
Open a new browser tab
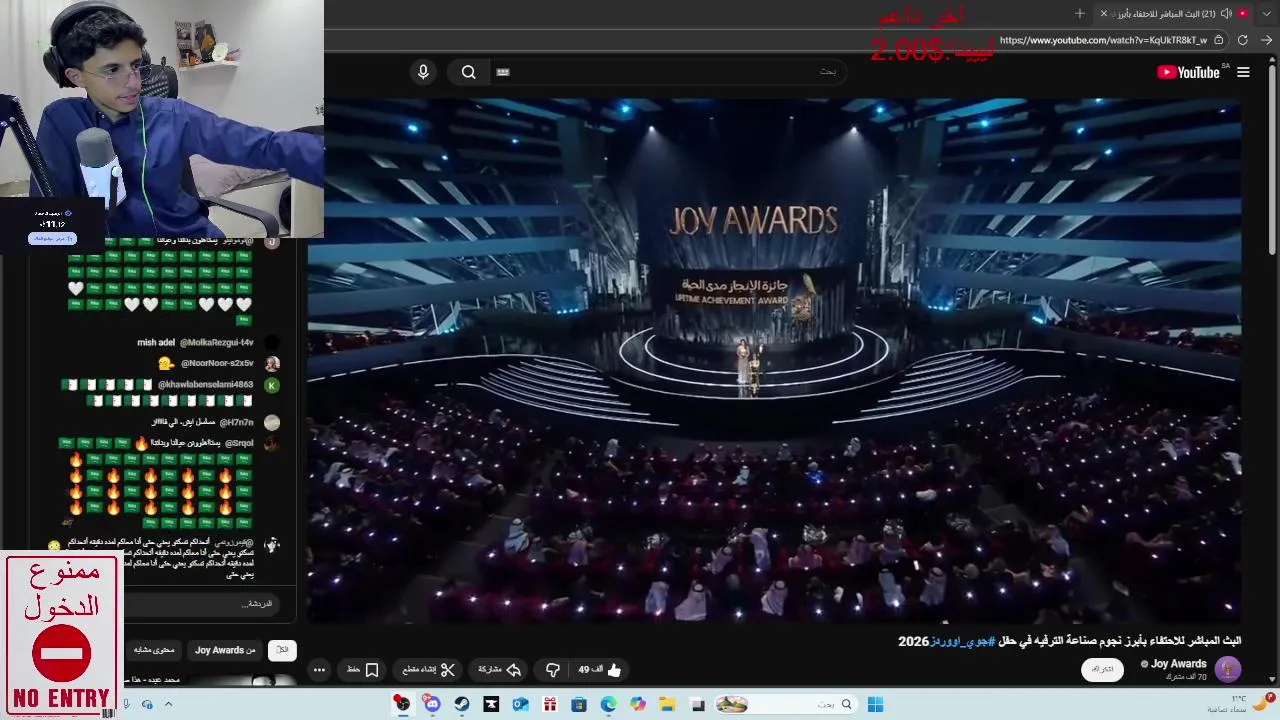[1079, 13]
